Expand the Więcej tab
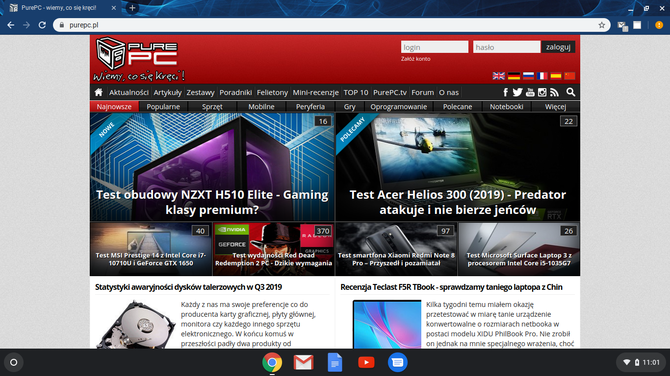Screen dimensions: 670x376 click(x=555, y=106)
